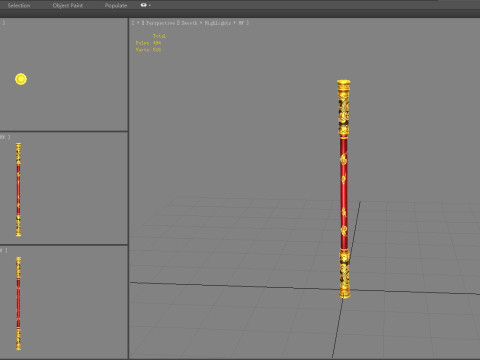The width and height of the screenshot is (480, 360).
Task: Expand the ribbon display dropdown arrow
Action: 150,5
